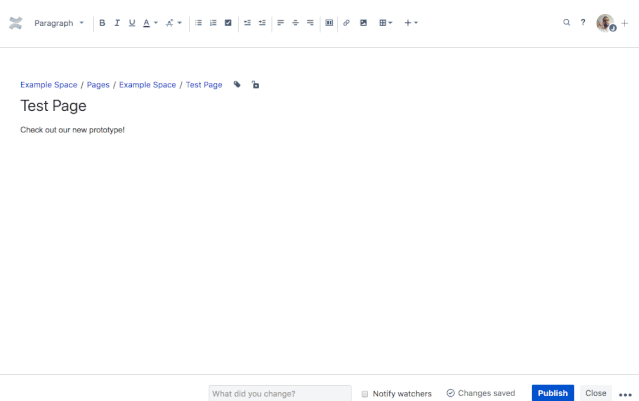This screenshot has height=401, width=639.
Task: Open the insert more content plus menu
Action: pyautogui.click(x=411, y=23)
